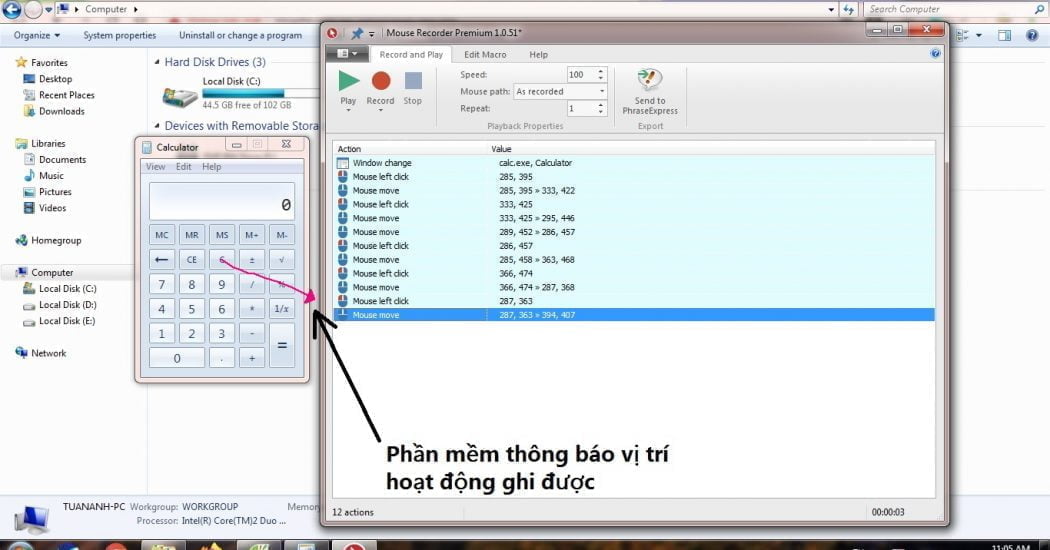
Task: Click the green Play button in Mouse Recorder
Action: 348,81
